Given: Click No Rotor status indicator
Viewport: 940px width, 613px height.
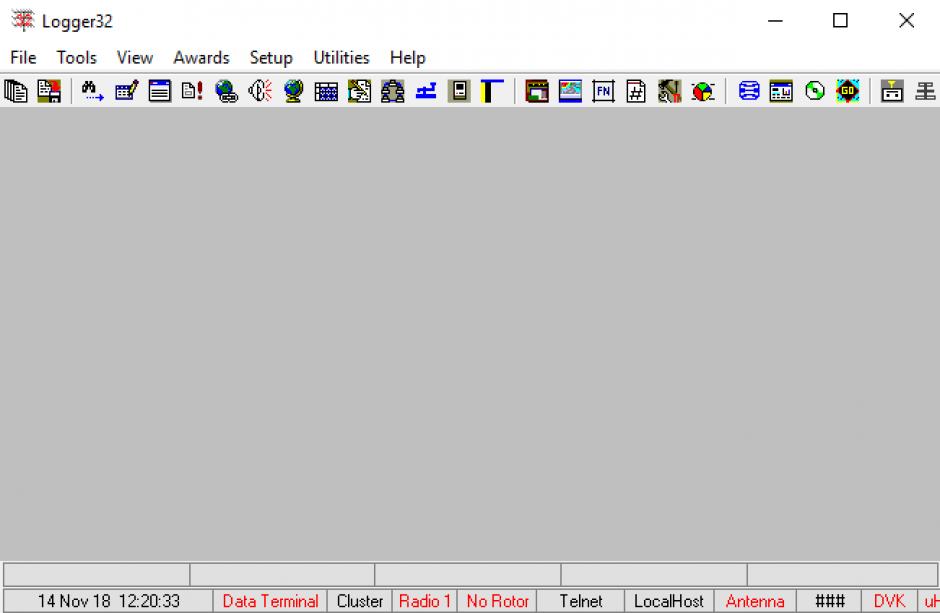Looking at the screenshot, I should coord(498,601).
